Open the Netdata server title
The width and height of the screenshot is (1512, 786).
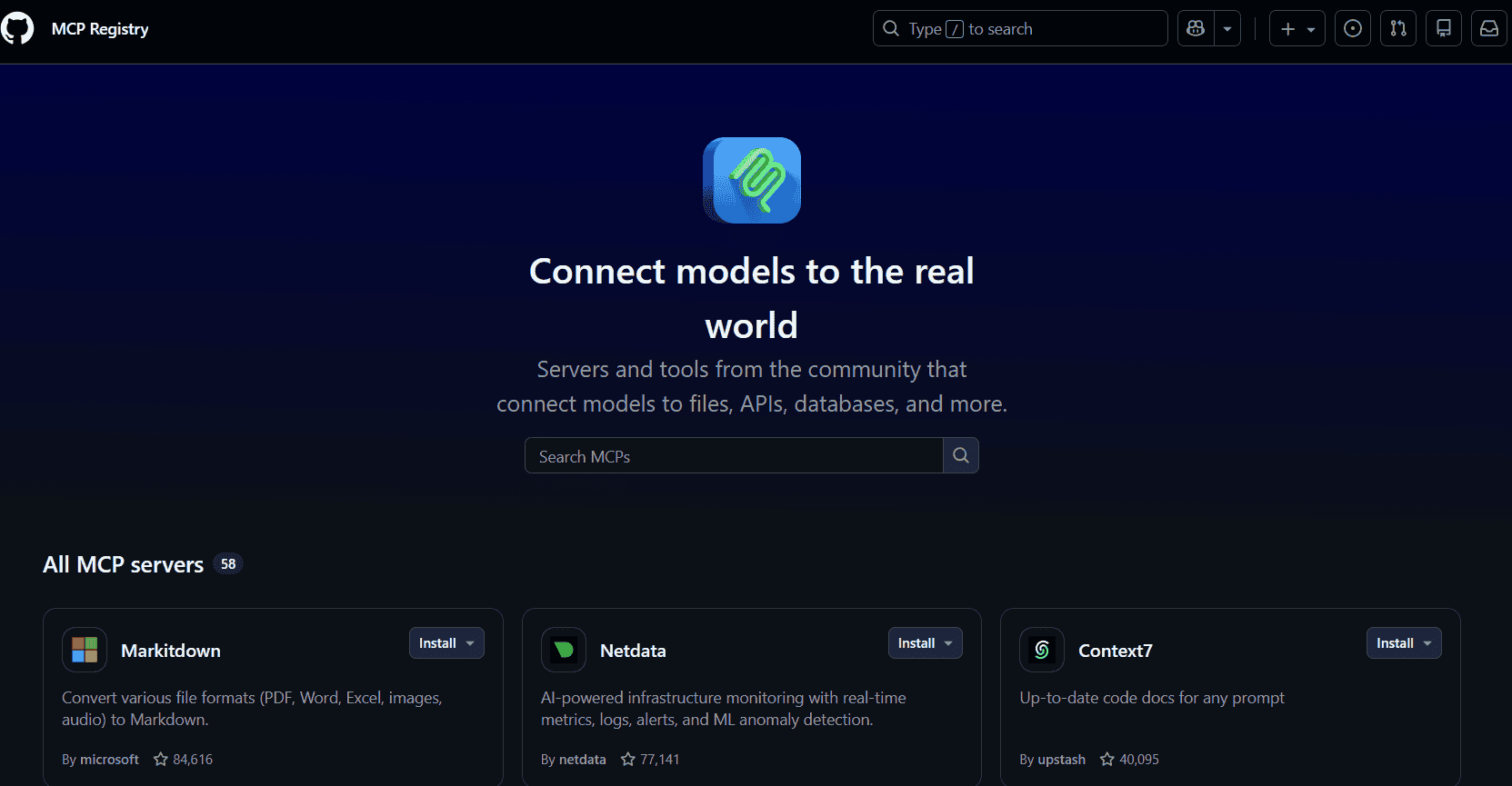(x=633, y=651)
